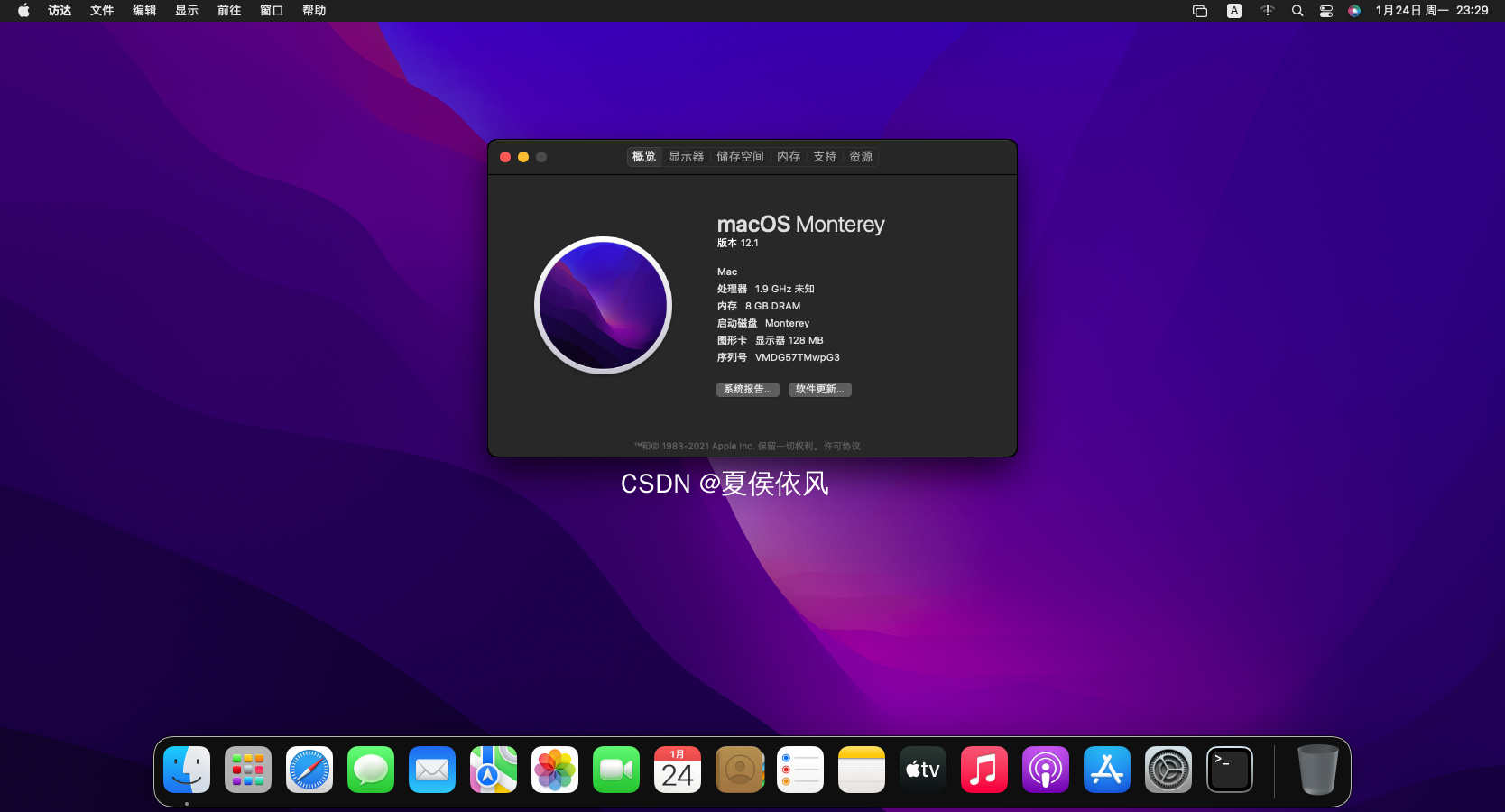Open Finder from the Dock

pyautogui.click(x=187, y=770)
